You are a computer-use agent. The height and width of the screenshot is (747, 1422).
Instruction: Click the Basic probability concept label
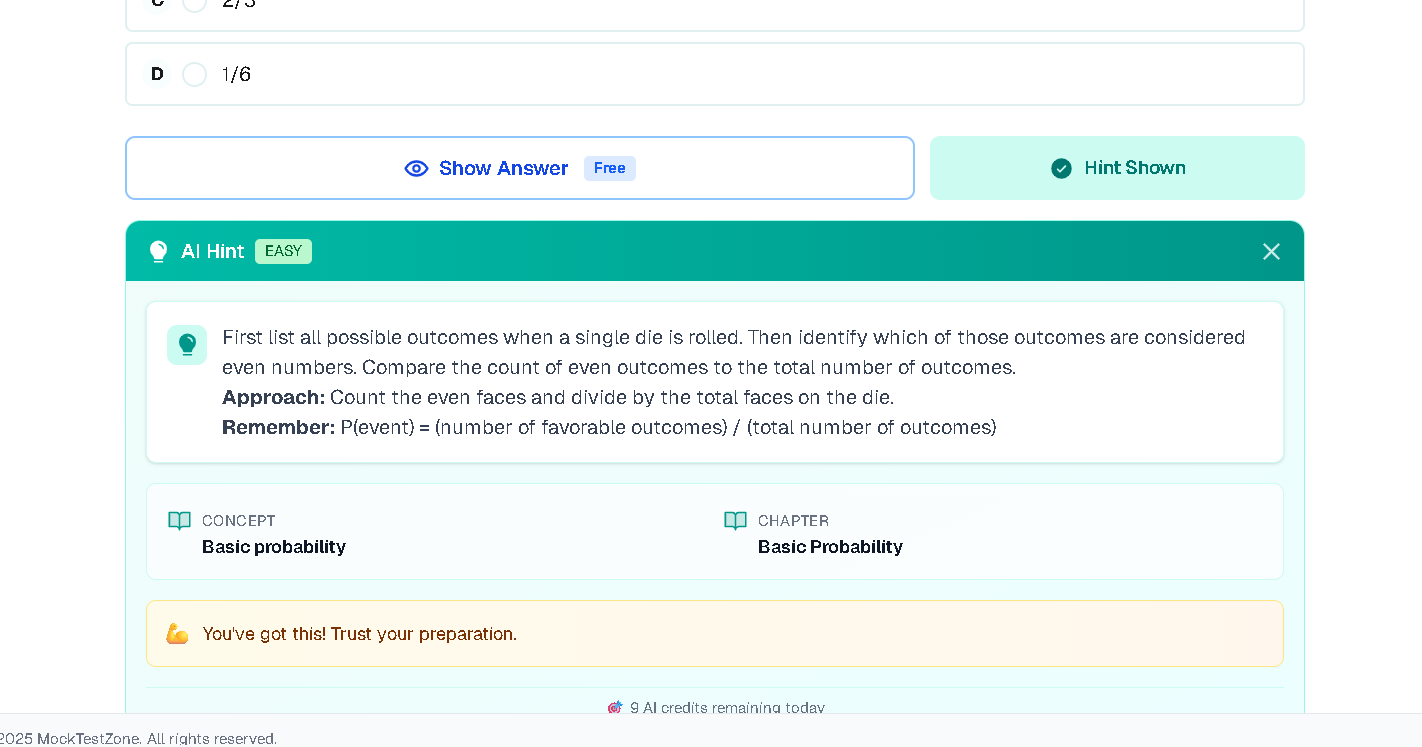273,547
